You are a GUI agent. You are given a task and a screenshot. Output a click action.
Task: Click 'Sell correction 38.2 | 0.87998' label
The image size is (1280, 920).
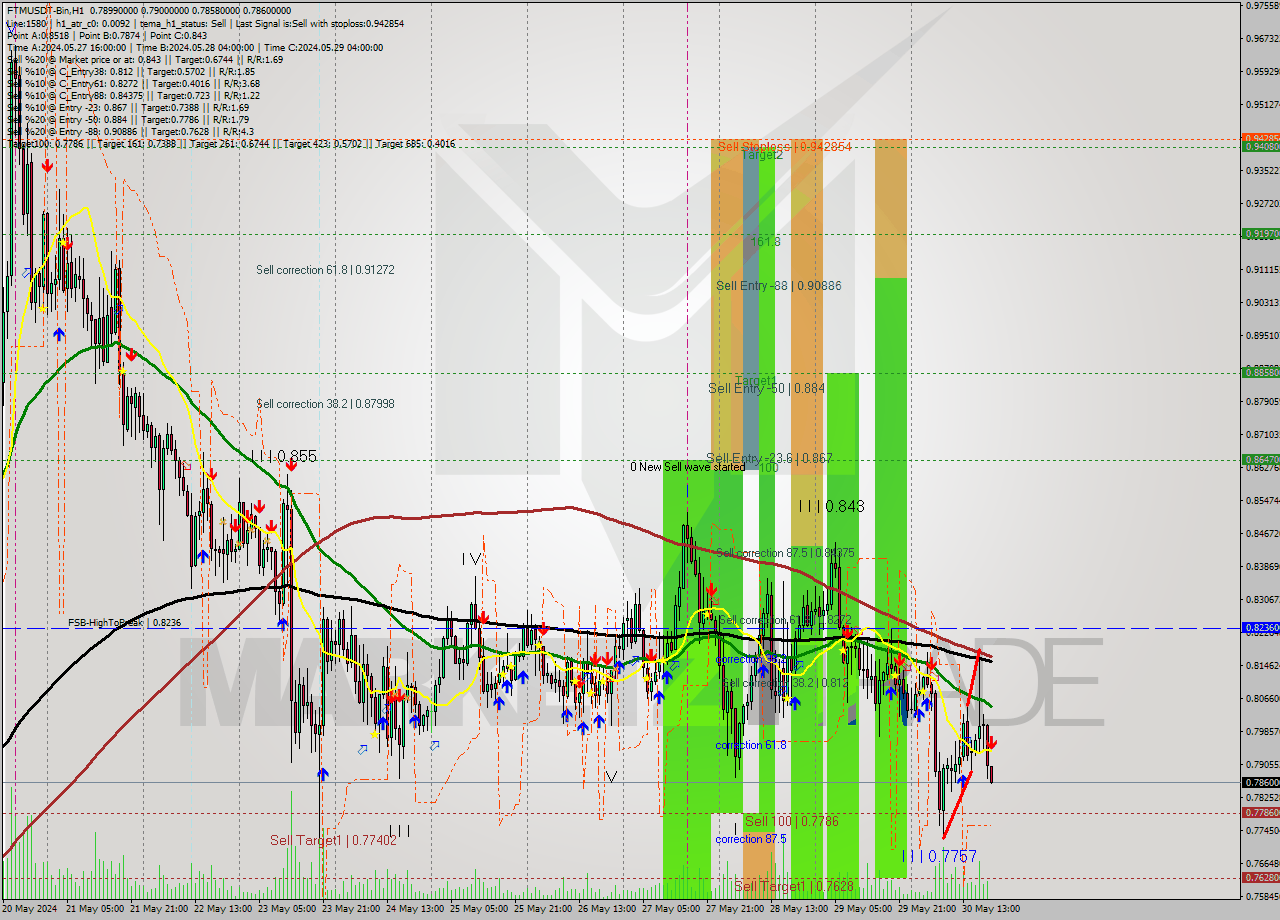click(x=325, y=404)
